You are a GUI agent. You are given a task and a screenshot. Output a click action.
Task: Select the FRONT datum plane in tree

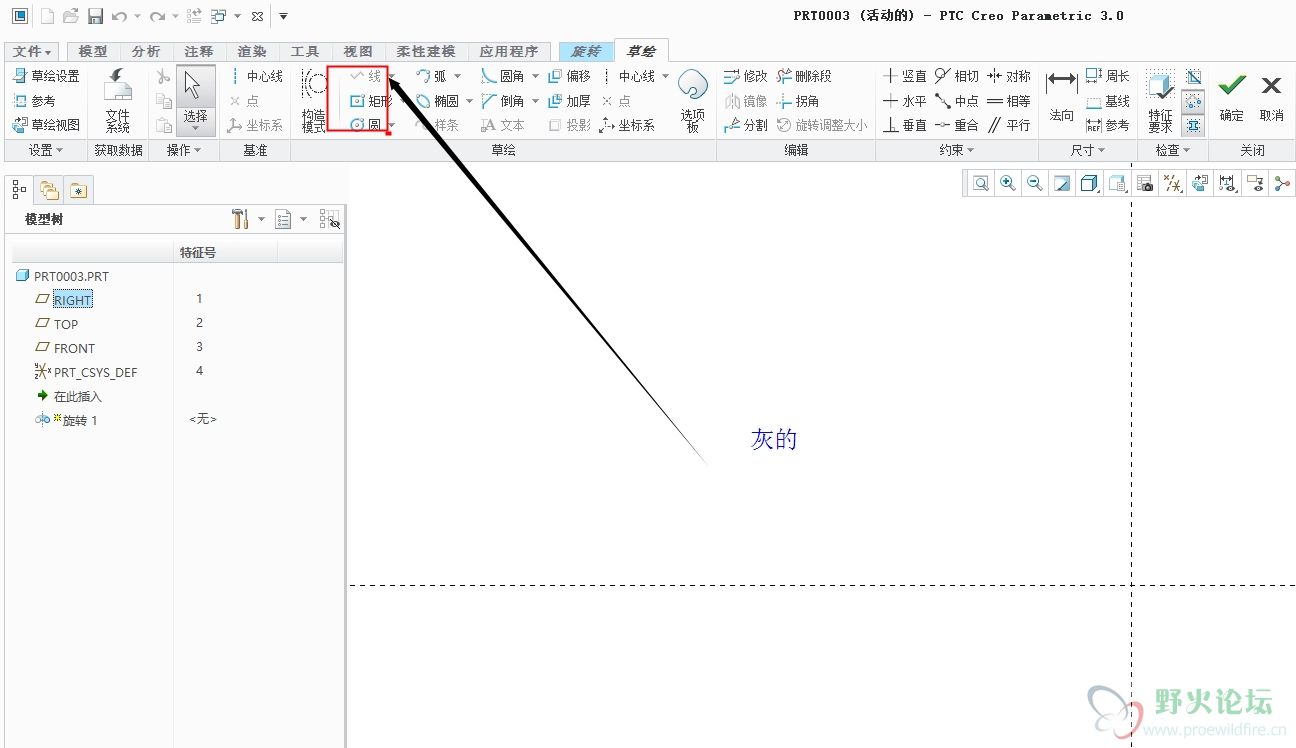pyautogui.click(x=74, y=348)
